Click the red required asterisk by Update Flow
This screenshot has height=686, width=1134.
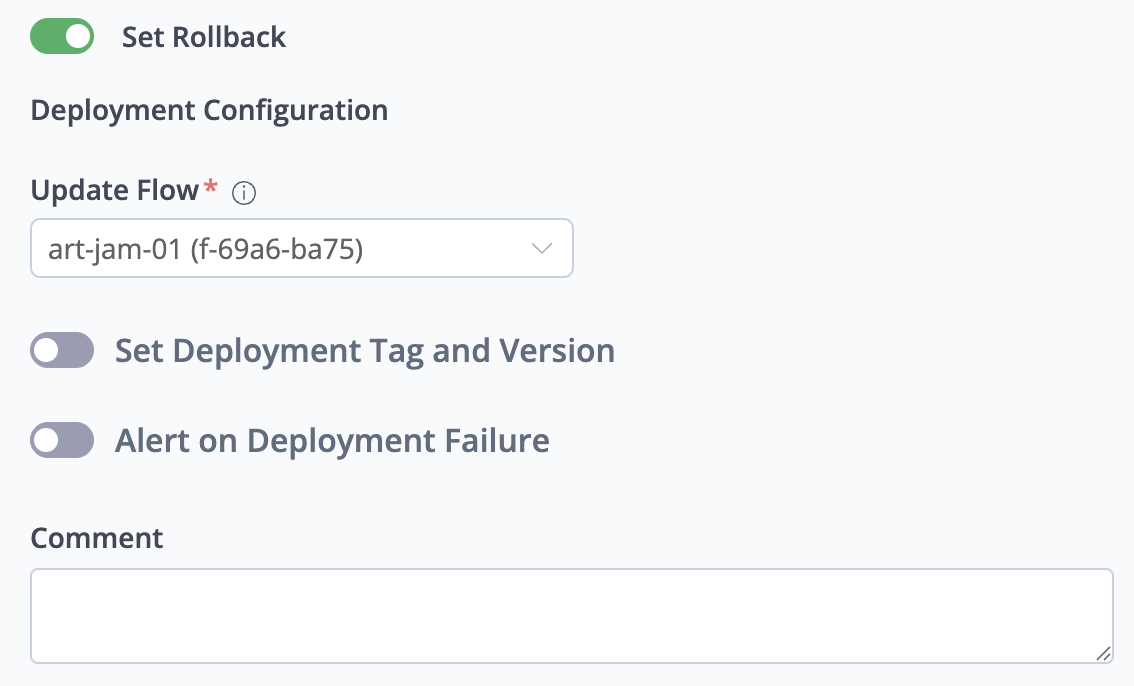coord(210,188)
